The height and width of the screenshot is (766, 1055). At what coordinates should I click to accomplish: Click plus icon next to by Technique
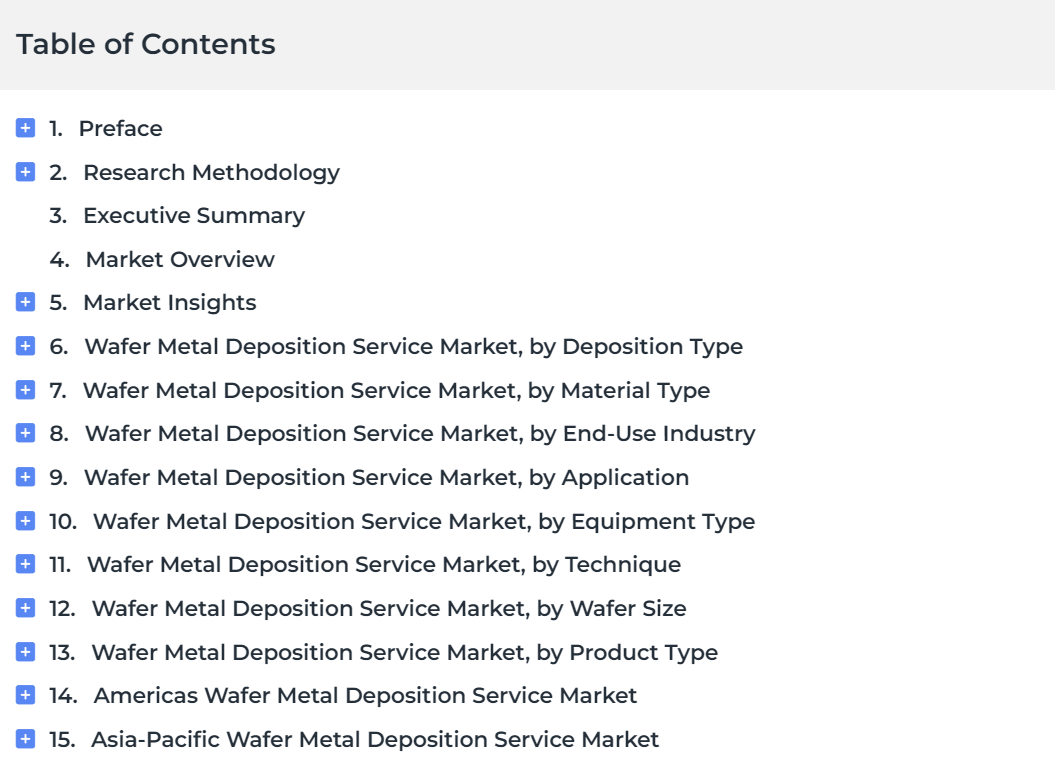click(x=26, y=564)
